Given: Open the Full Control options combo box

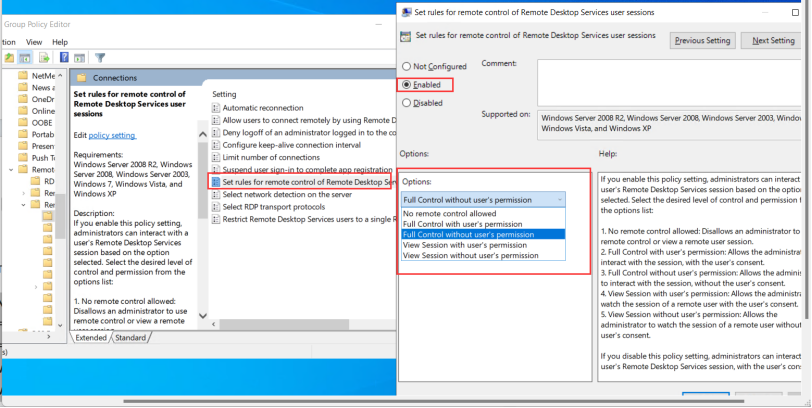Looking at the screenshot, I should pyautogui.click(x=483, y=200).
